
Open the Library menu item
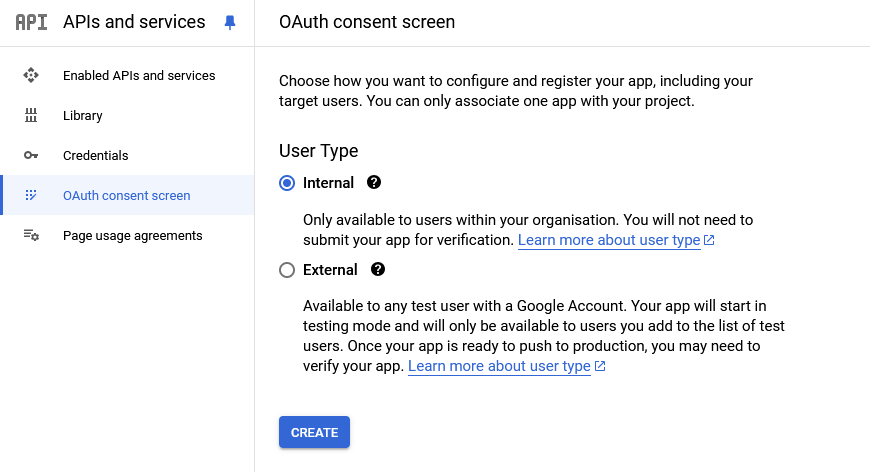click(83, 116)
